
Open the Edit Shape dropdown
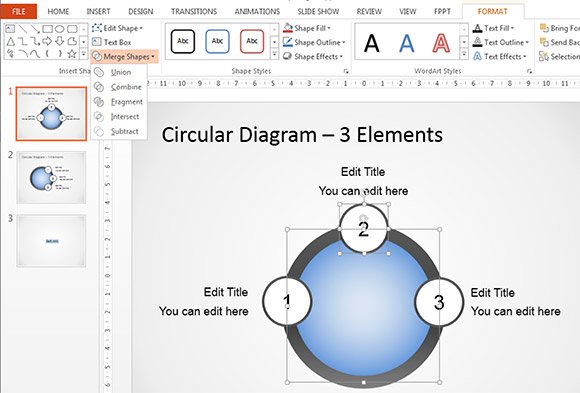click(x=117, y=28)
